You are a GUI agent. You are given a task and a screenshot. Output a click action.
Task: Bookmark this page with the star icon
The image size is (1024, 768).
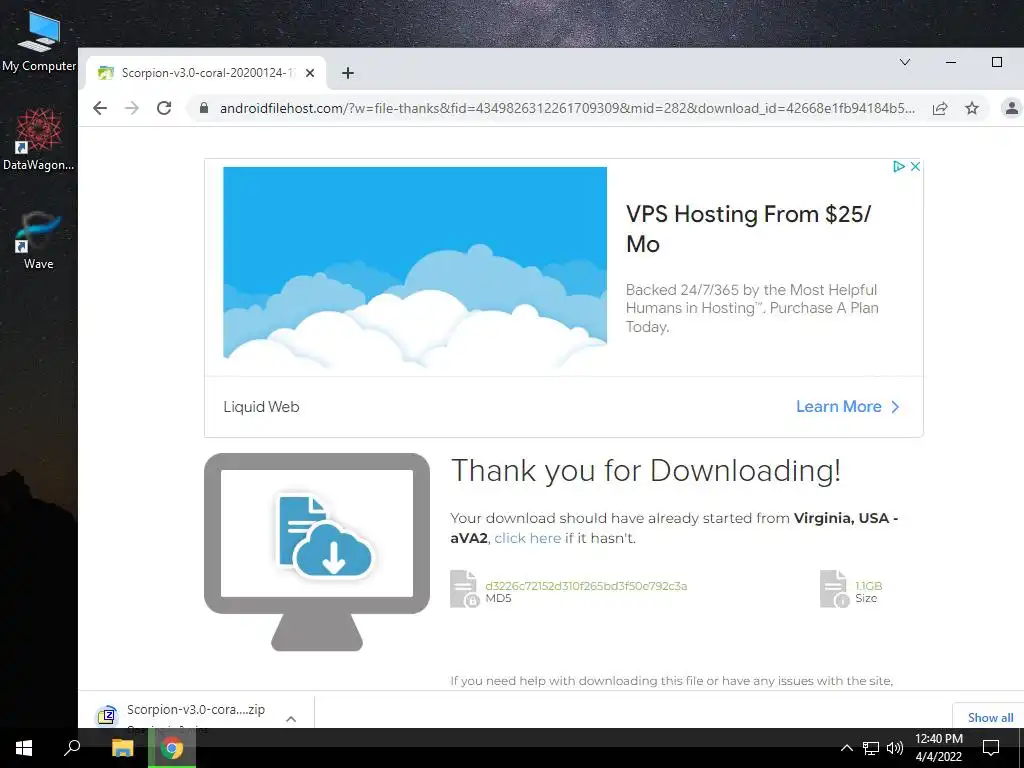972,108
